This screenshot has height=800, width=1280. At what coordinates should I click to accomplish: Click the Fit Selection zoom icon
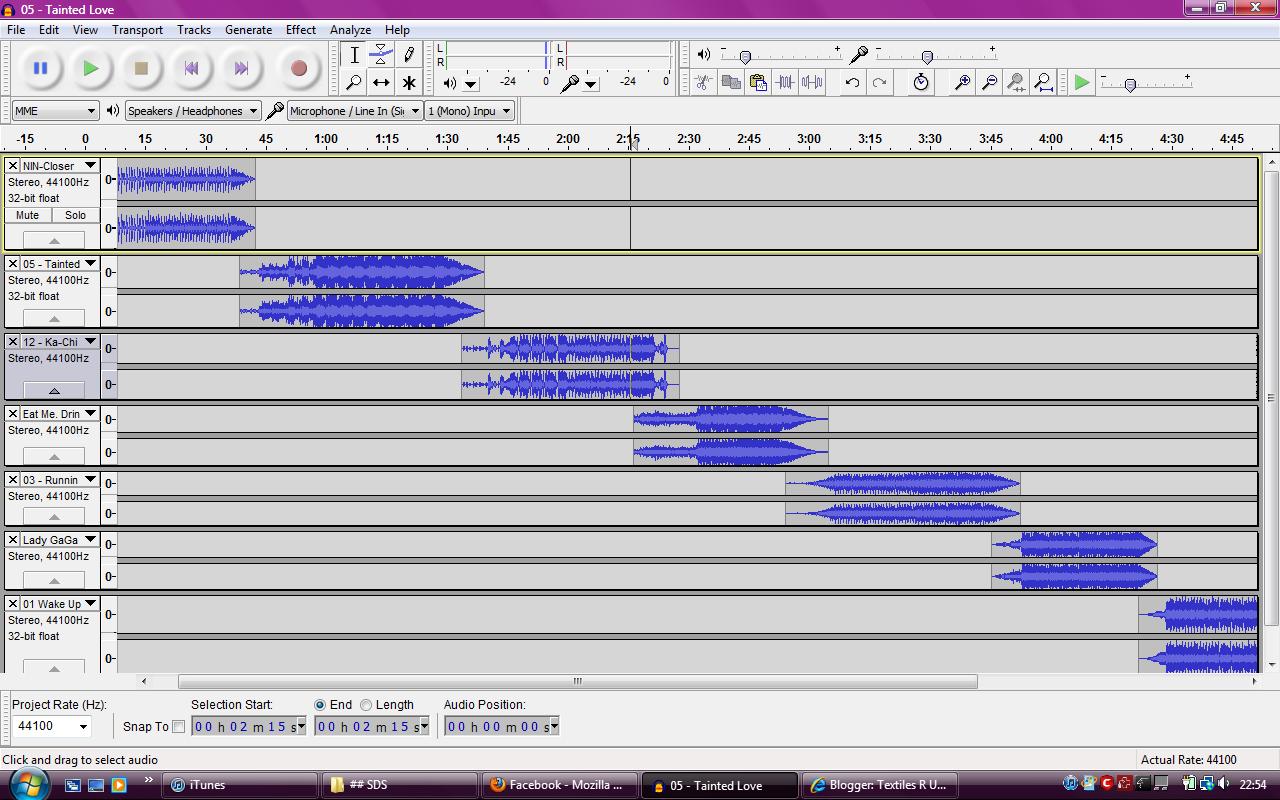1016,82
